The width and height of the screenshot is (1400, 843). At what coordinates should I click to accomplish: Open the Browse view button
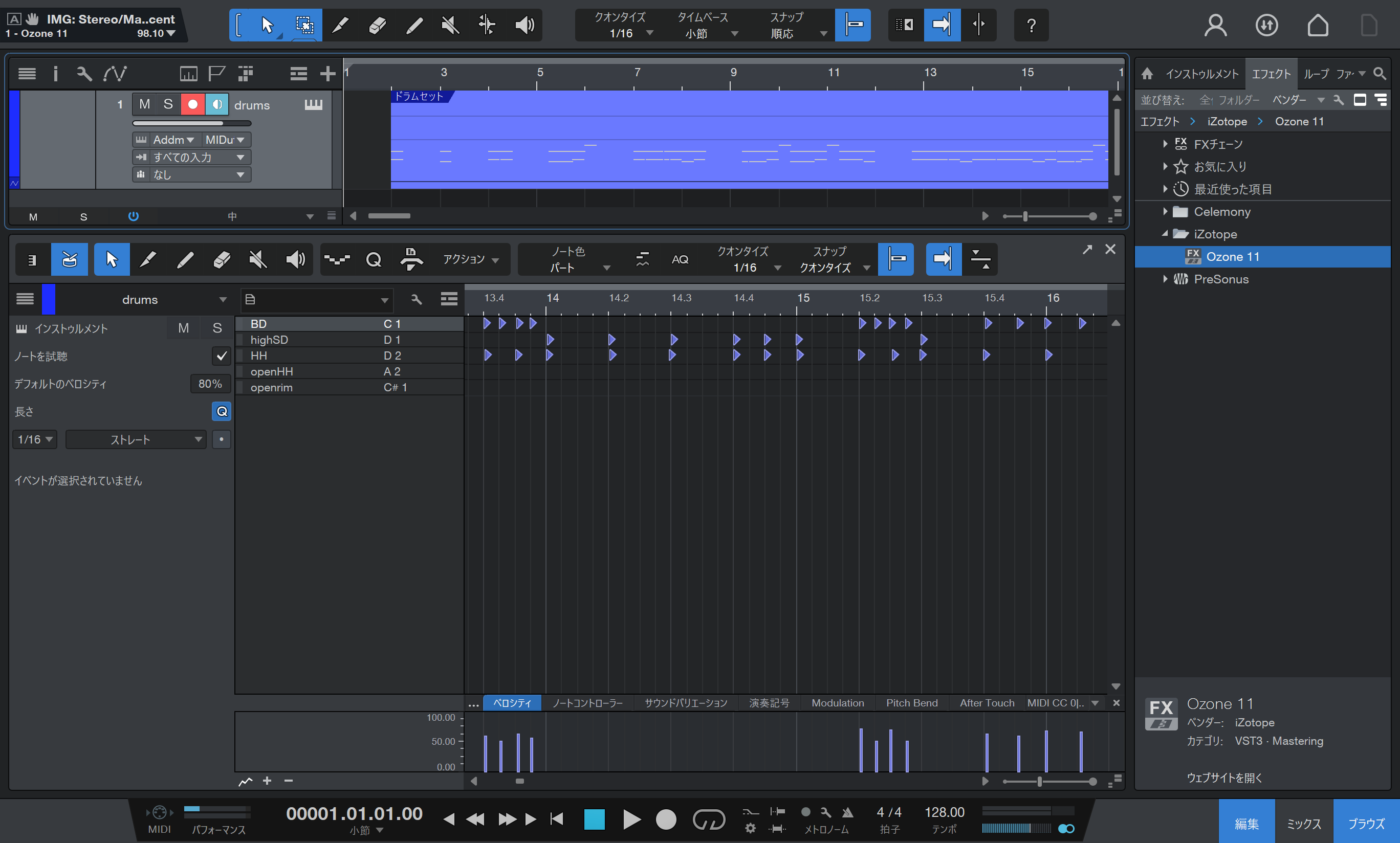[x=1366, y=823]
